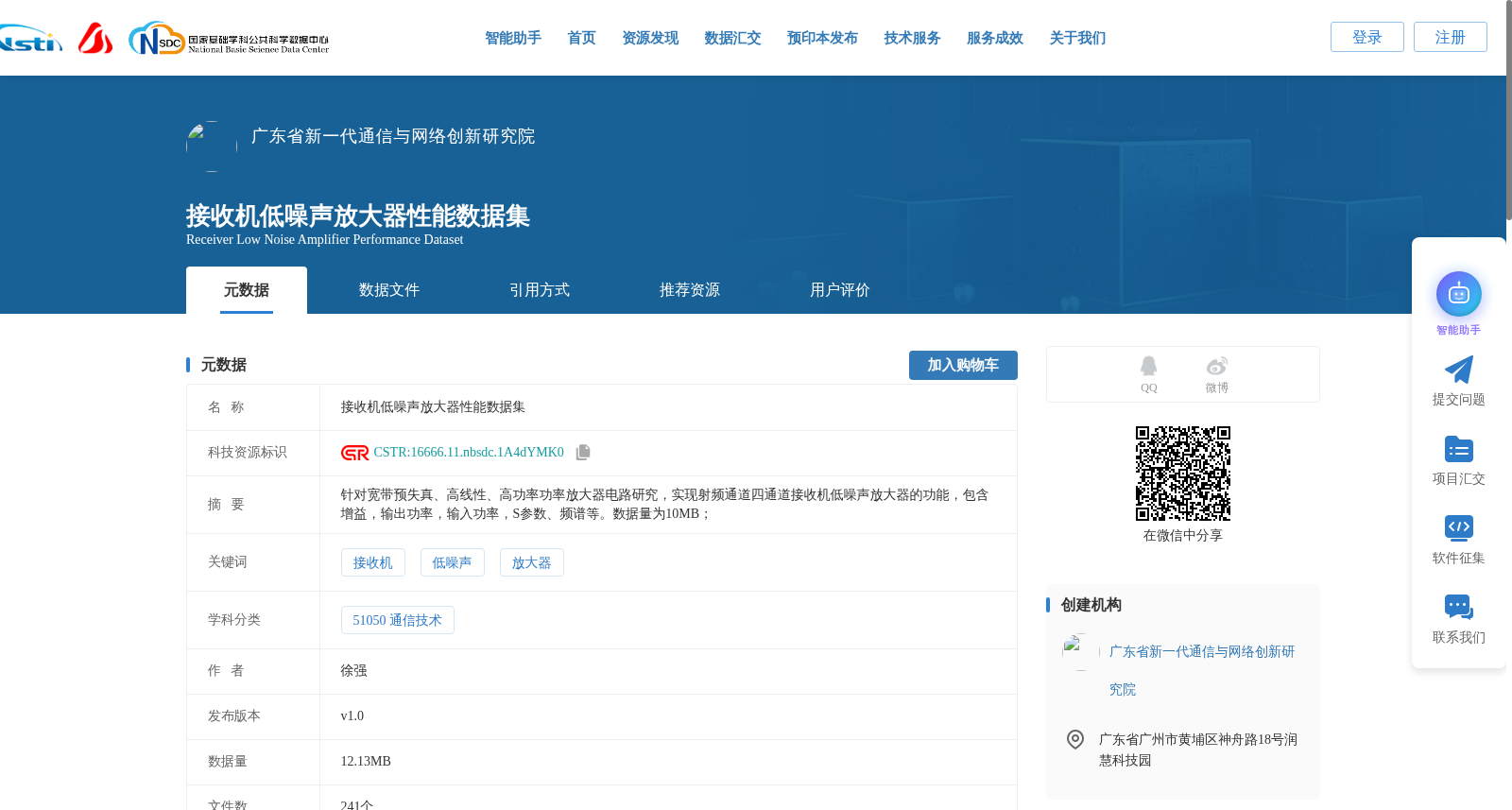
Task: Click the CSTR red logo icon
Action: point(355,453)
